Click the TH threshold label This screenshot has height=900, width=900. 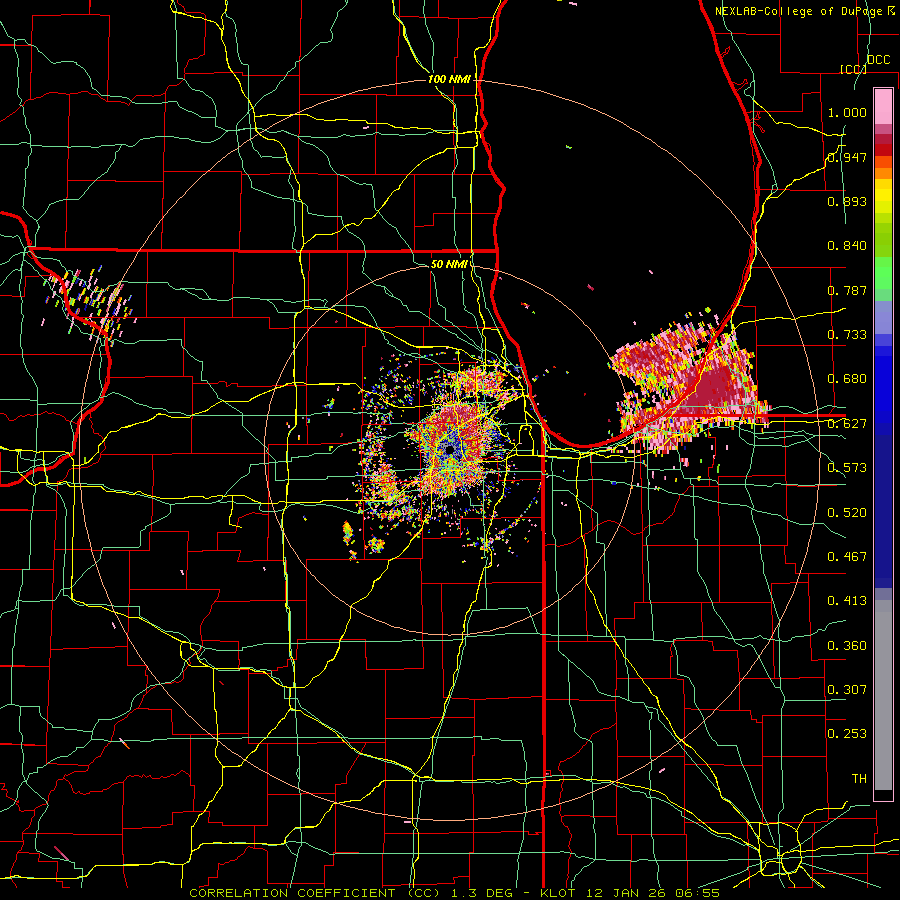[859, 779]
